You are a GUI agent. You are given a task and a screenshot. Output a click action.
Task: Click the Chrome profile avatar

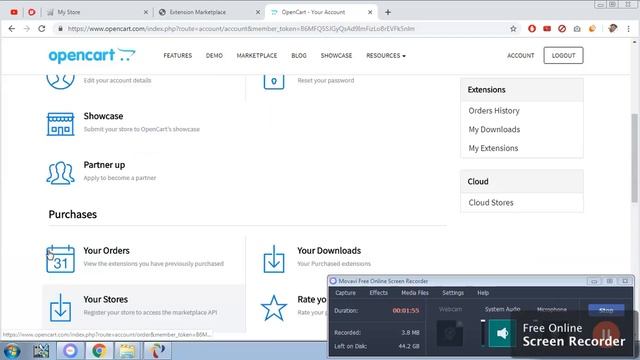[613, 28]
